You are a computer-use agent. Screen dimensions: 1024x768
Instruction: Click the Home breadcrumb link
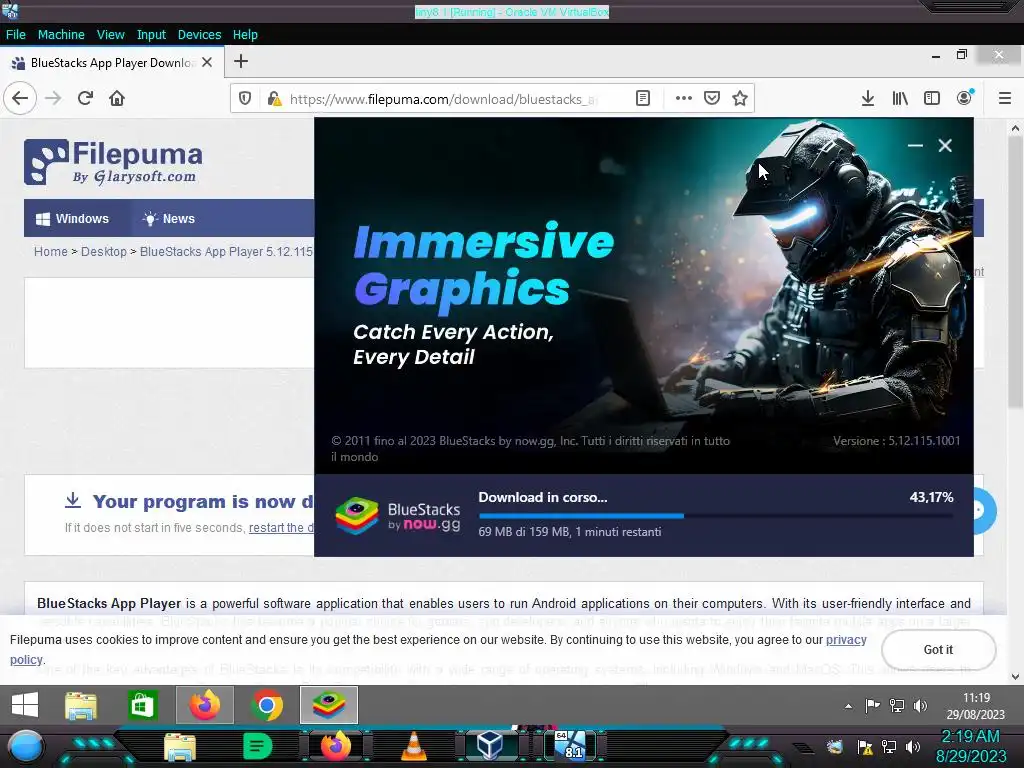click(x=50, y=251)
